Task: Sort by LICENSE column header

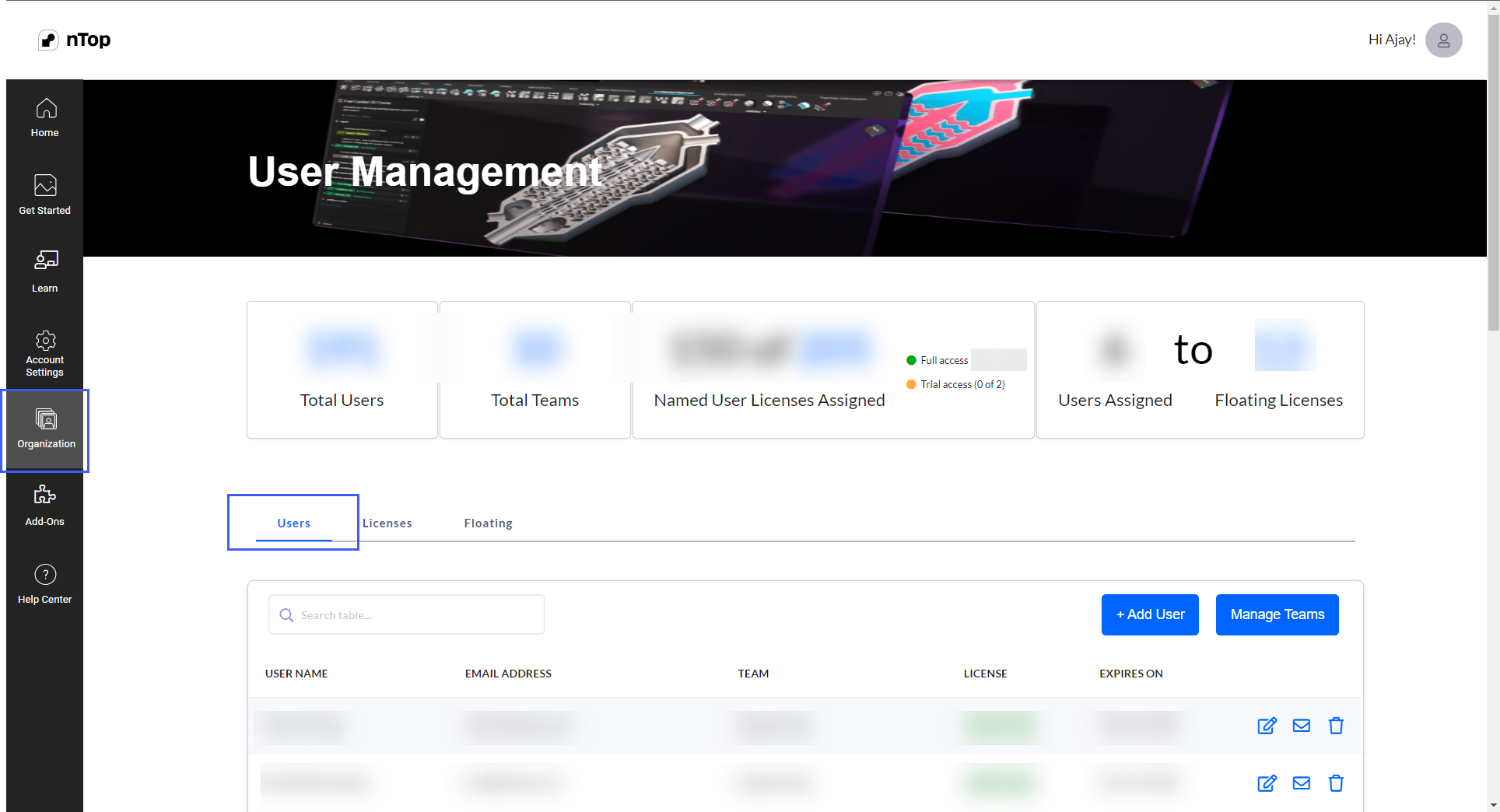Action: (985, 674)
